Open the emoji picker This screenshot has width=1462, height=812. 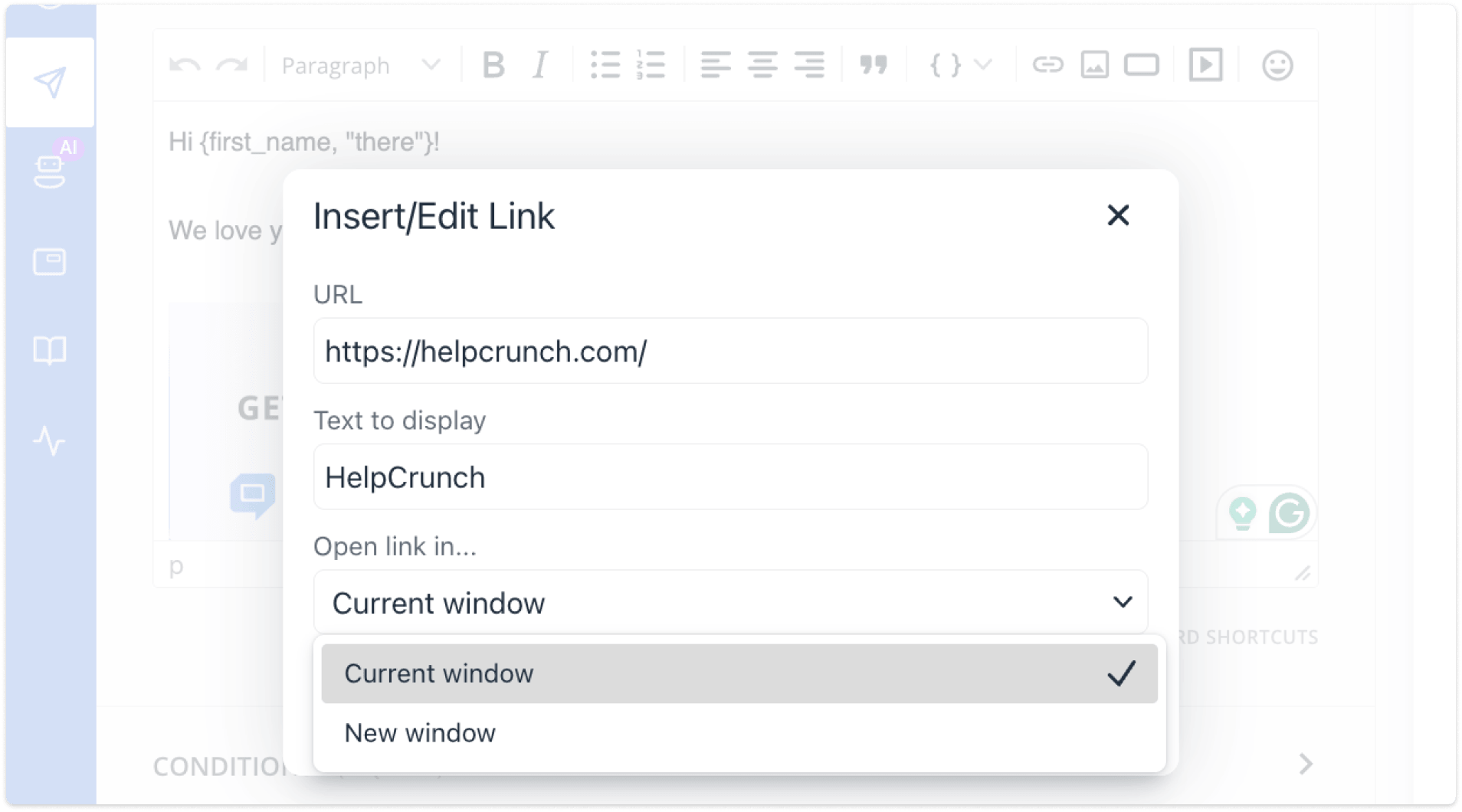tap(1277, 64)
